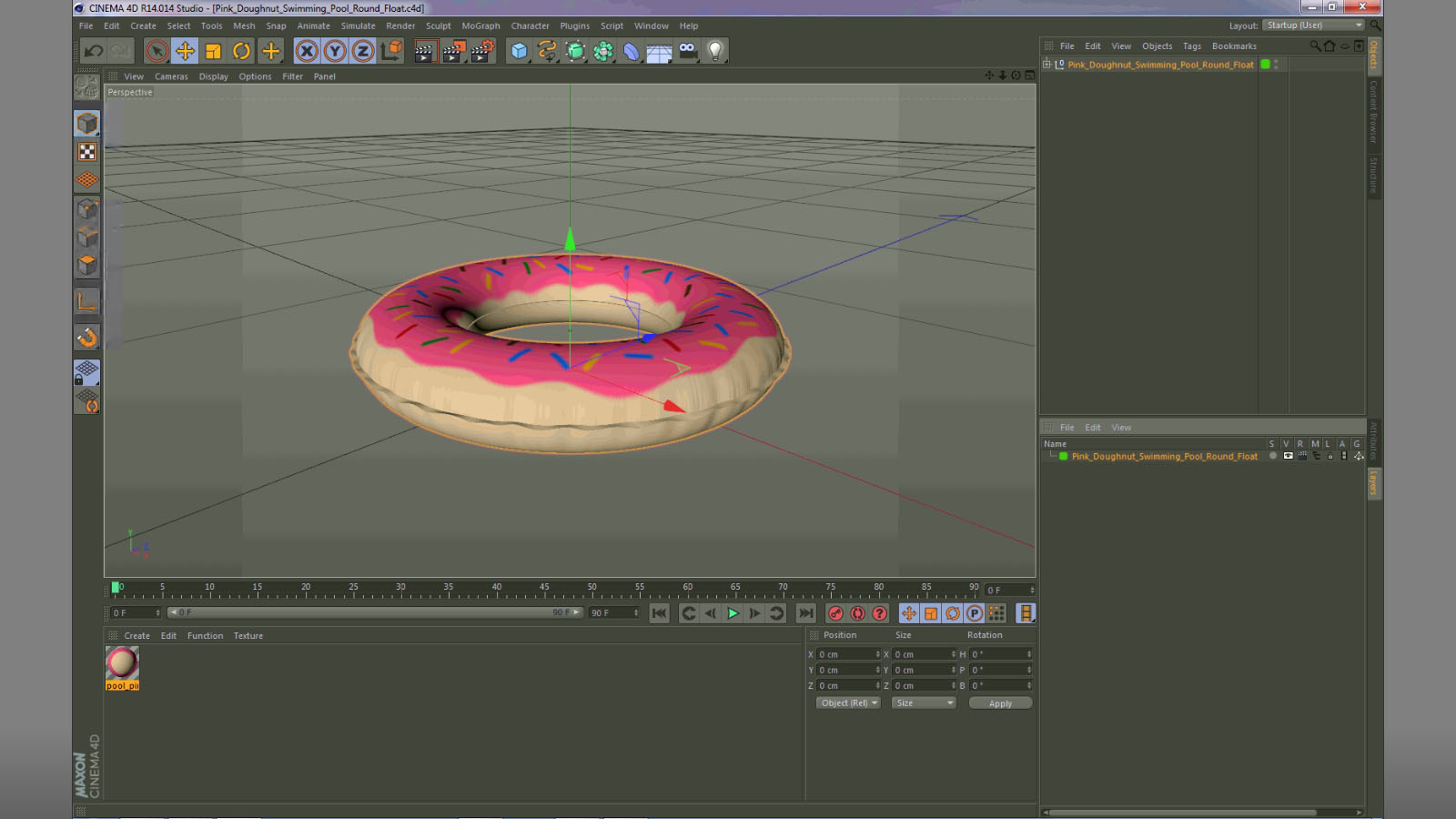
Task: Click Position X input field
Action: [x=846, y=654]
